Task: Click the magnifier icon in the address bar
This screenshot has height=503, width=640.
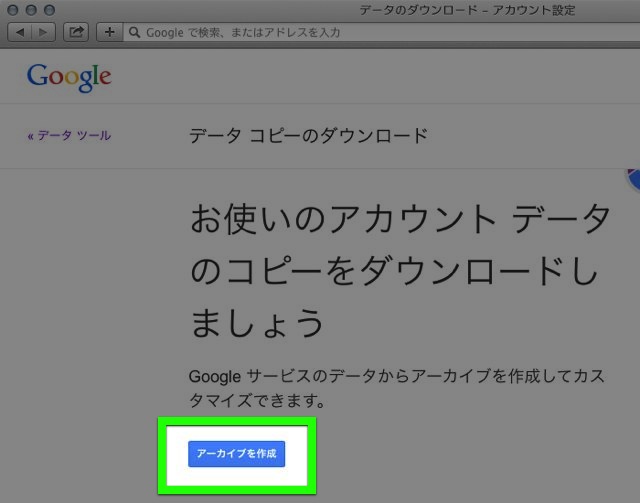Action: [x=134, y=32]
